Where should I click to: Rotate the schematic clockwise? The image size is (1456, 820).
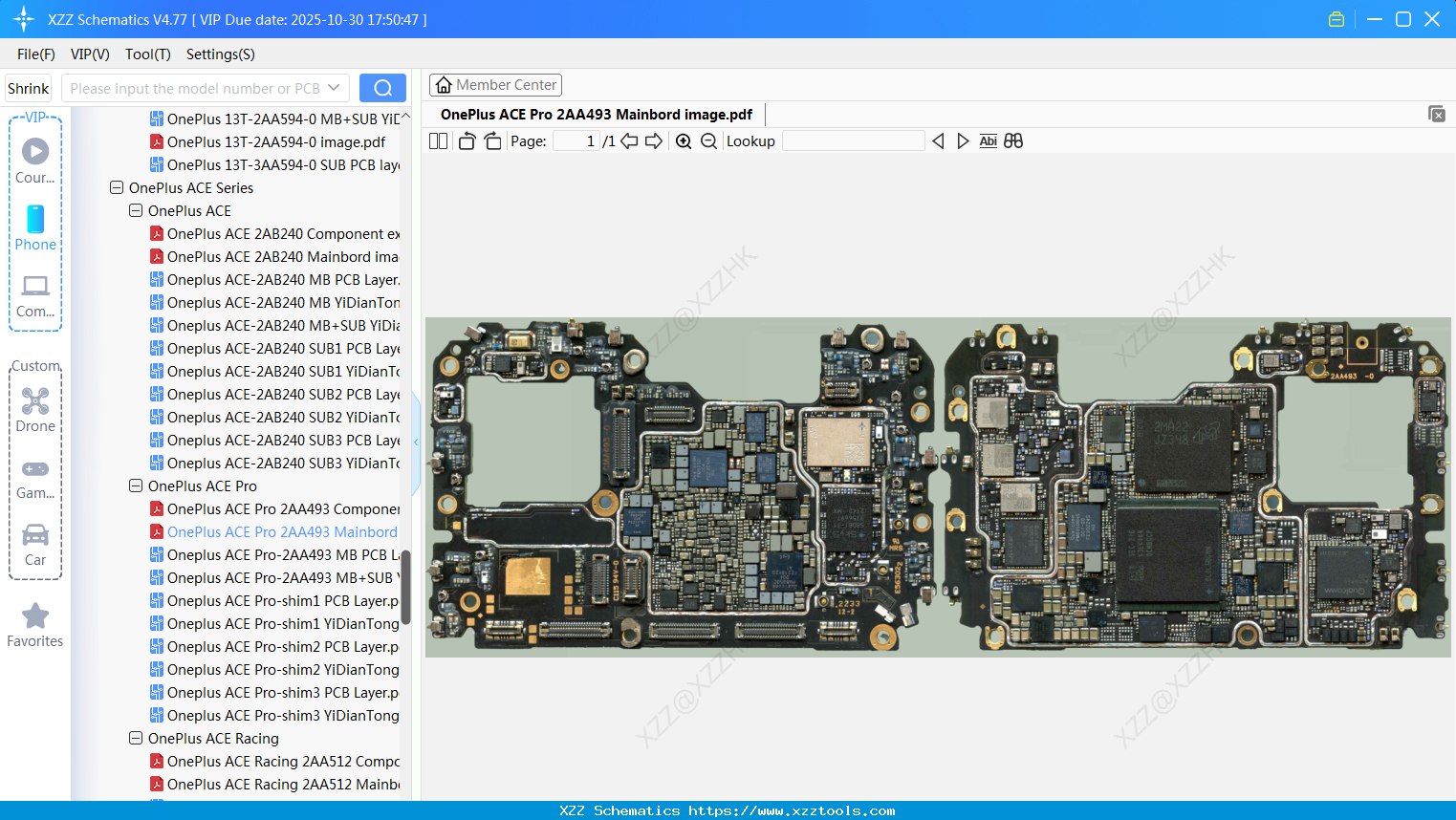click(491, 140)
